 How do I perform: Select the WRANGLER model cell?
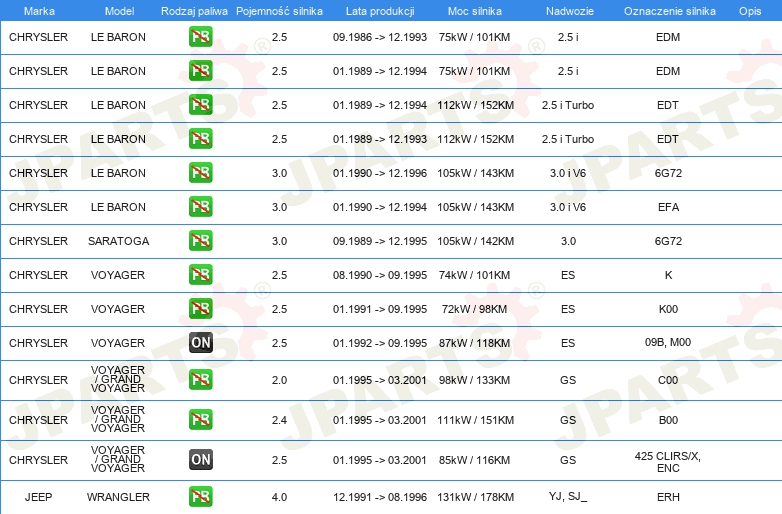pyautogui.click(x=118, y=498)
